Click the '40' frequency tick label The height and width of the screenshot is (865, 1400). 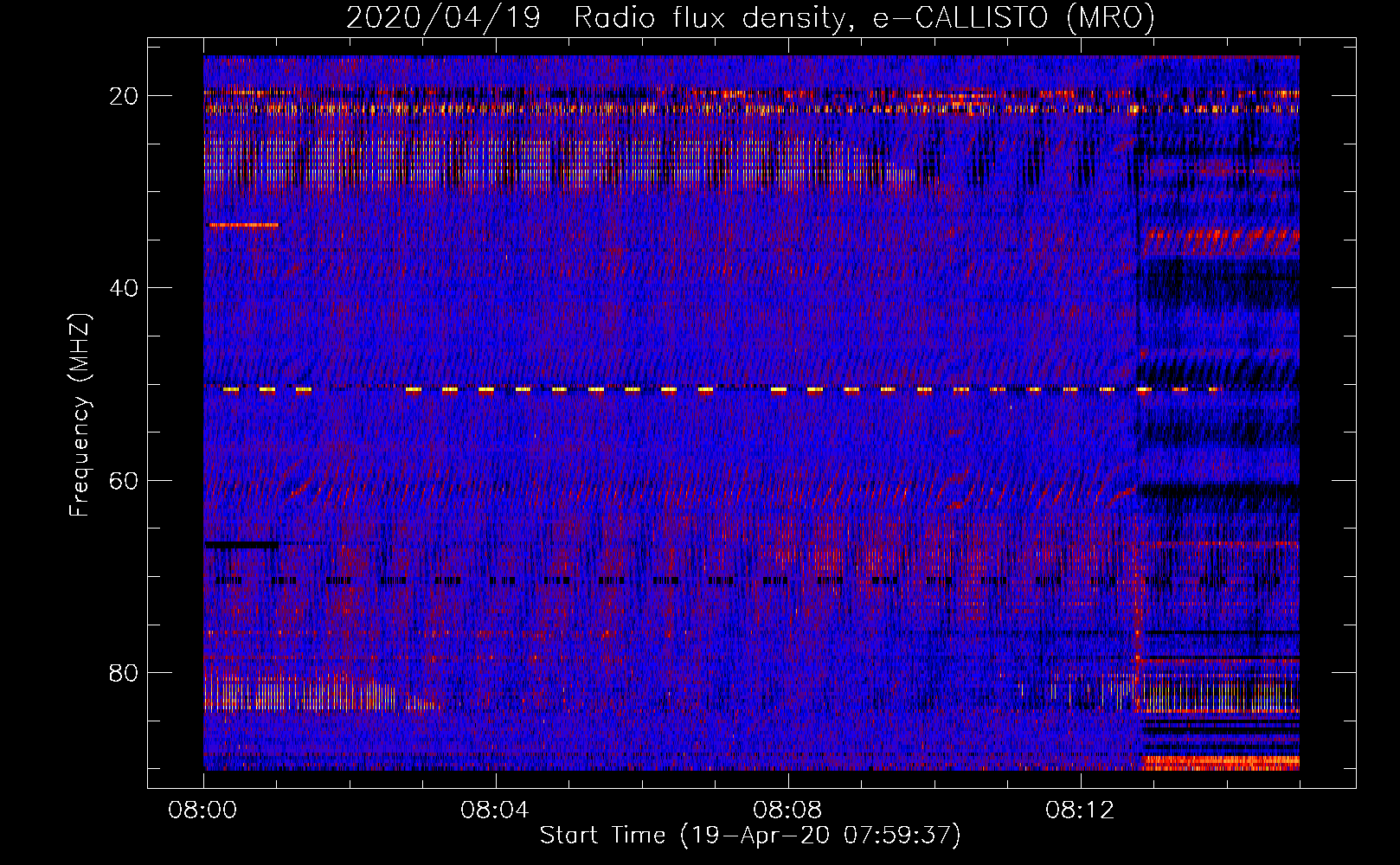click(x=124, y=288)
